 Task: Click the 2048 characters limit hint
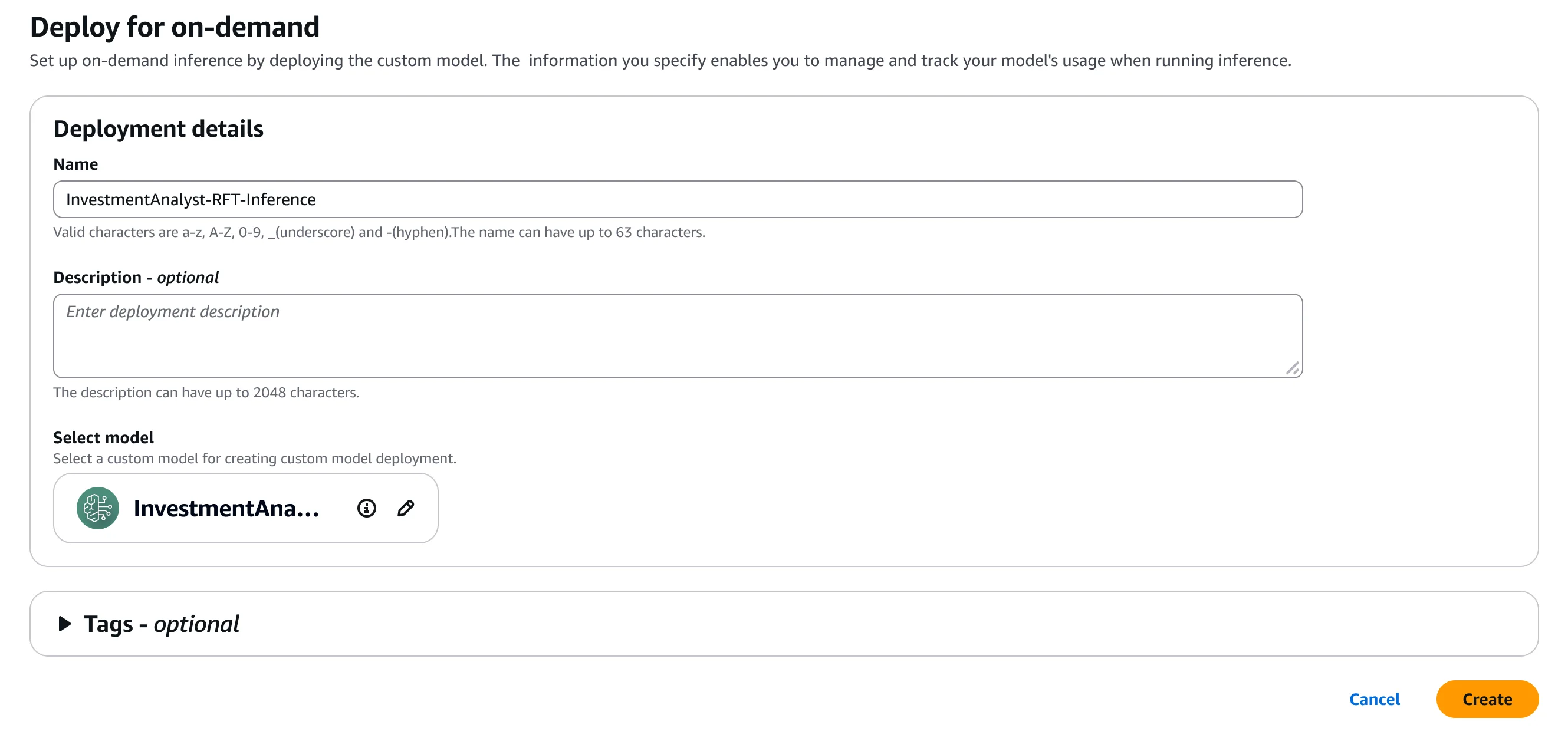[x=206, y=393]
